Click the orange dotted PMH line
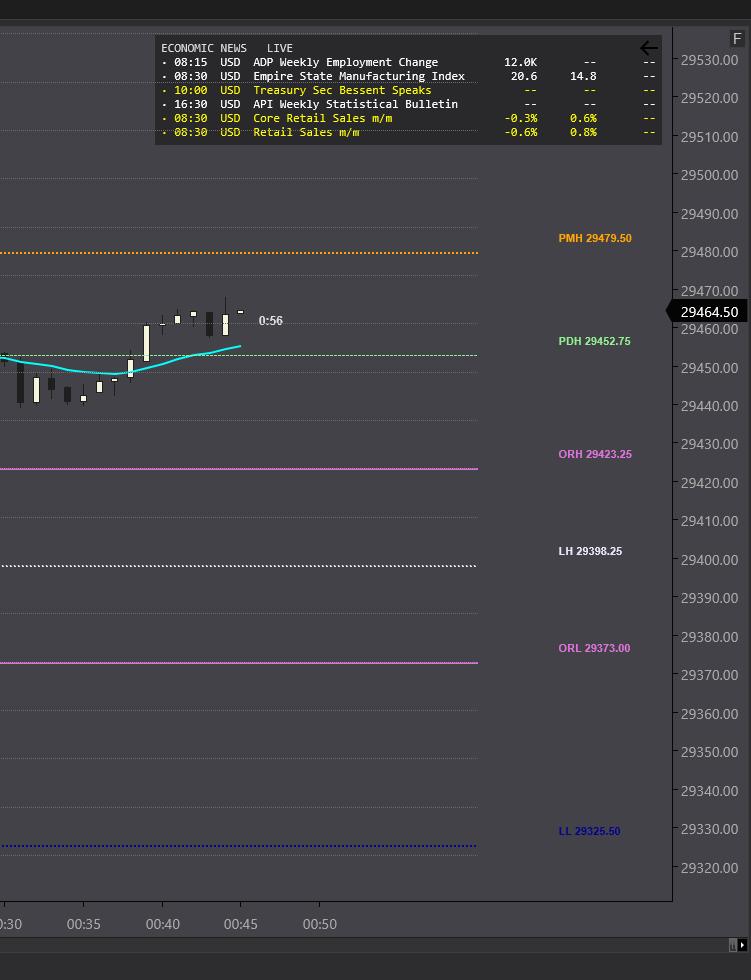Image resolution: width=751 pixels, height=980 pixels. 239,253
